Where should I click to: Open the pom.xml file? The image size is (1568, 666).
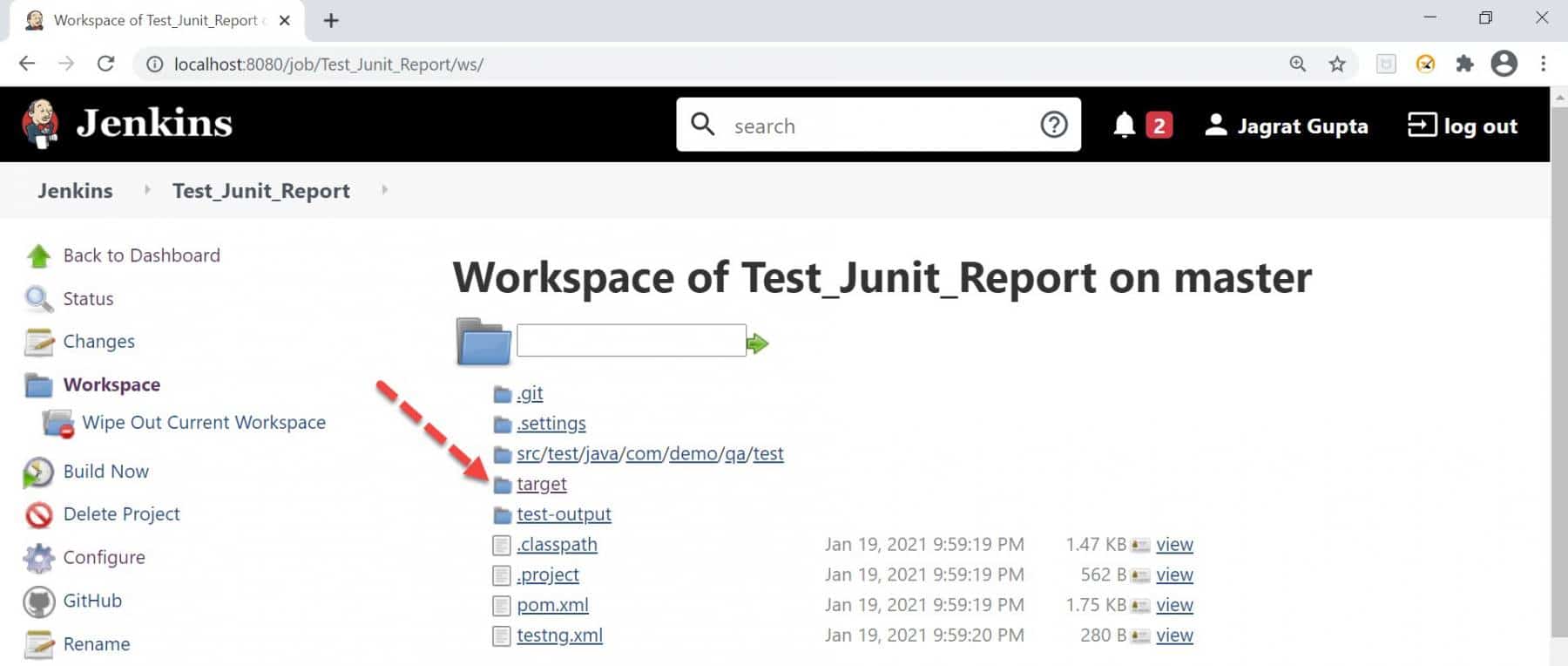point(552,605)
